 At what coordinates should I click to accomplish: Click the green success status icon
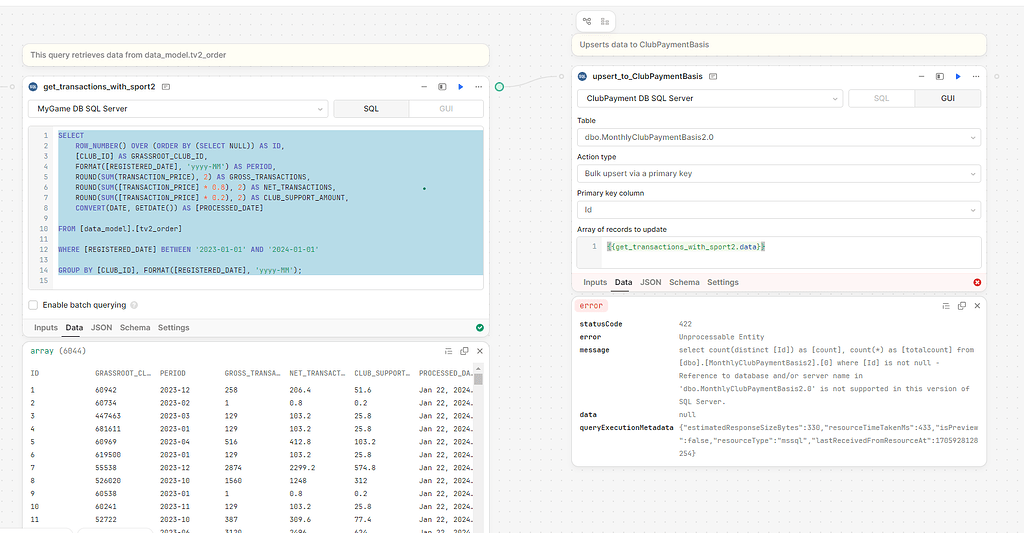[479, 327]
